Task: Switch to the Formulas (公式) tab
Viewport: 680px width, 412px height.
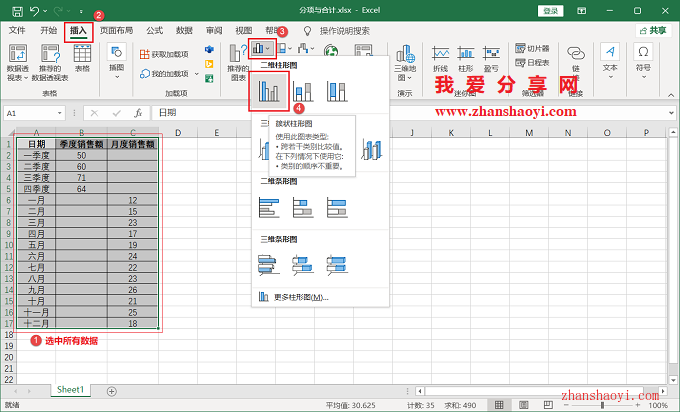Action: point(154,30)
